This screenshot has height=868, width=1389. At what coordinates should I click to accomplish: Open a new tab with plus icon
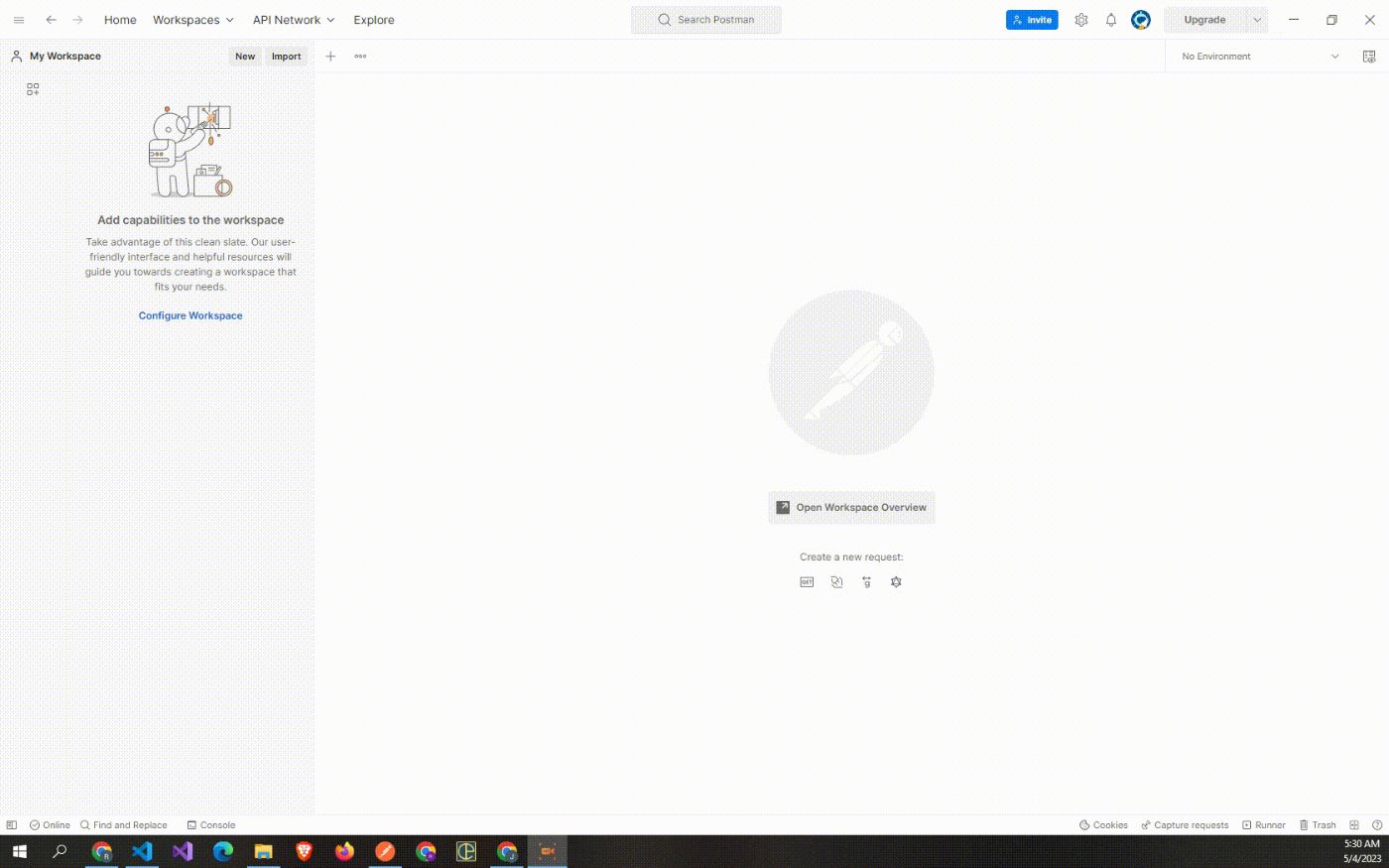[x=330, y=57]
